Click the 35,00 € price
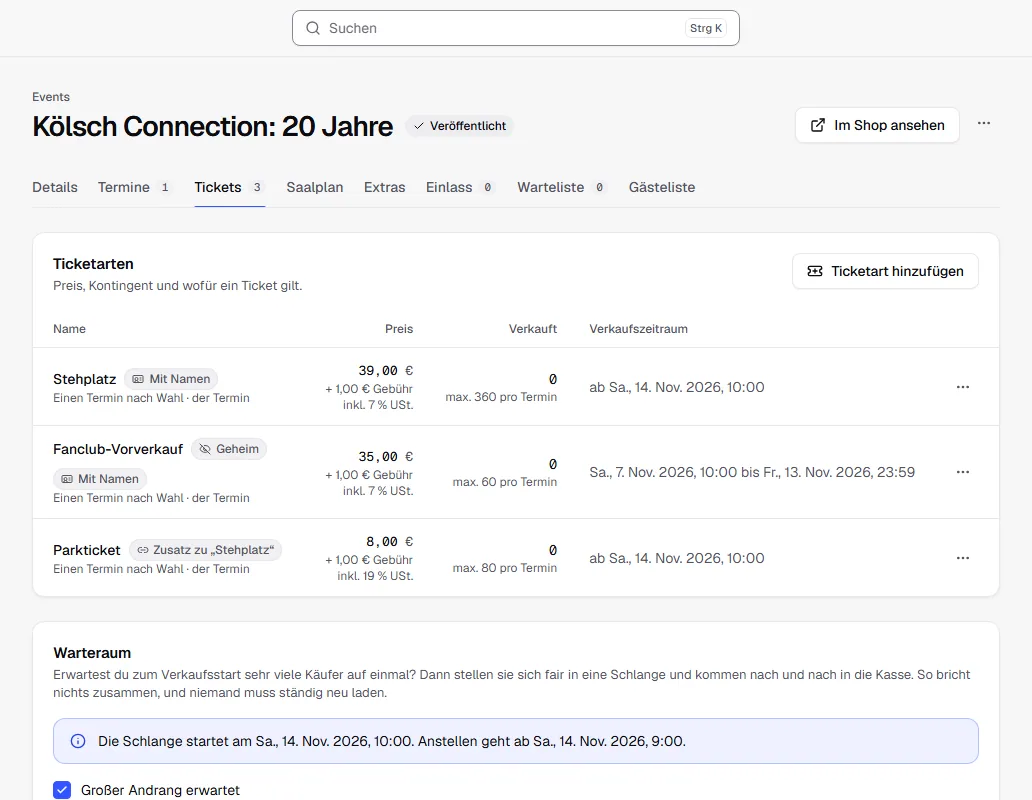This screenshot has height=800, width=1032. 386,457
